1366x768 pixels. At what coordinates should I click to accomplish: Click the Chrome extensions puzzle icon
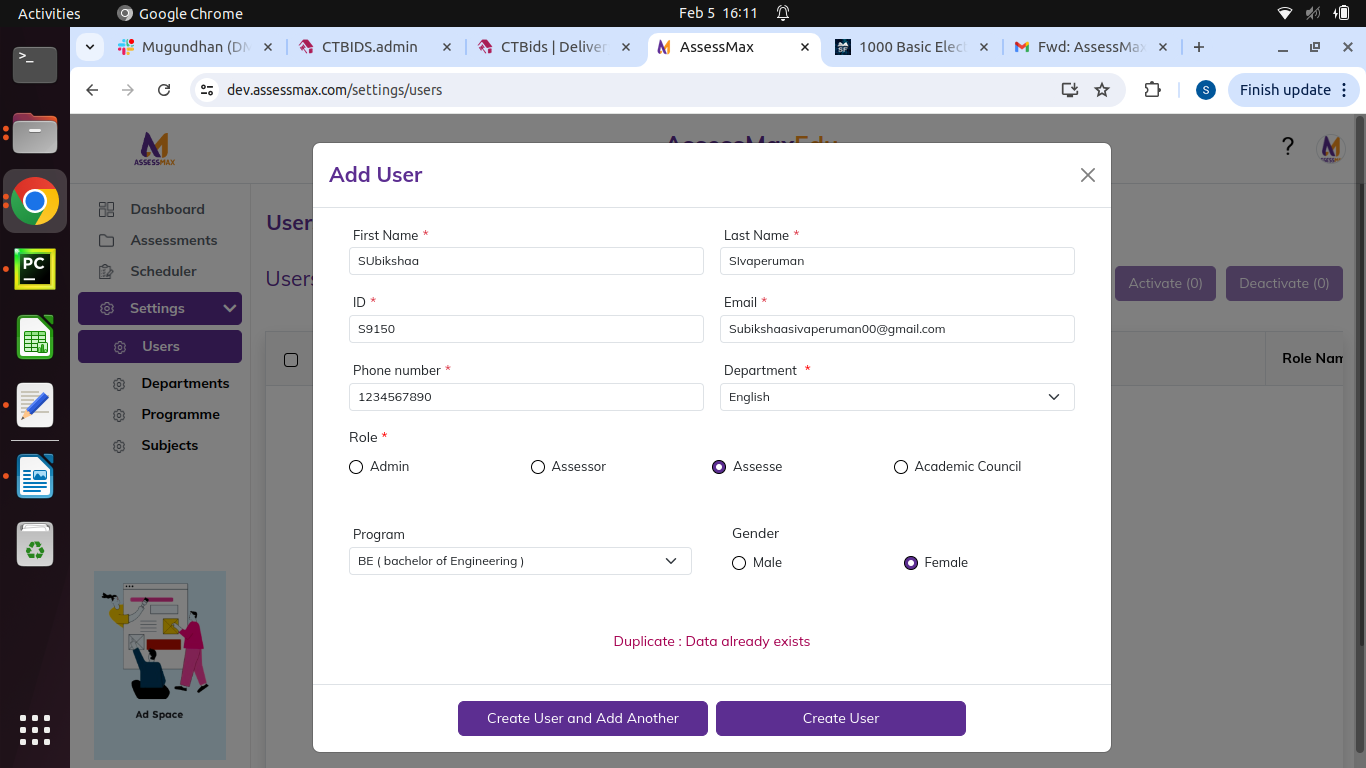click(1152, 90)
